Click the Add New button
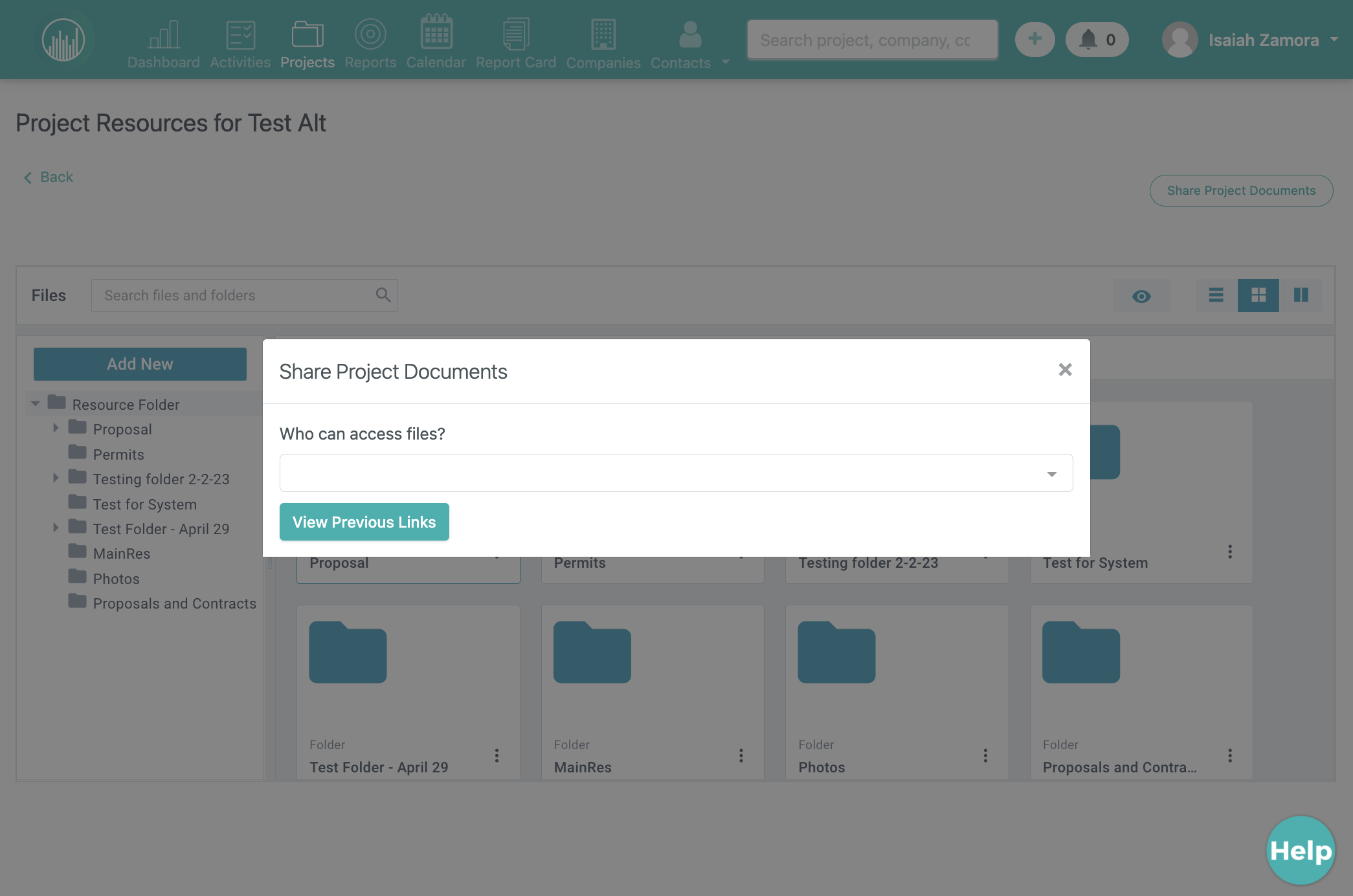 pos(140,364)
